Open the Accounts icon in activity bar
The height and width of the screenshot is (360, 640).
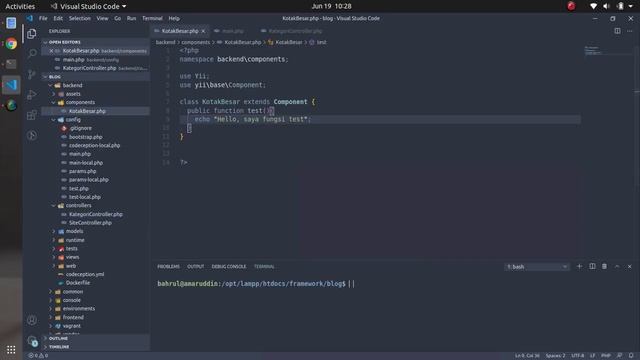coord(31,320)
